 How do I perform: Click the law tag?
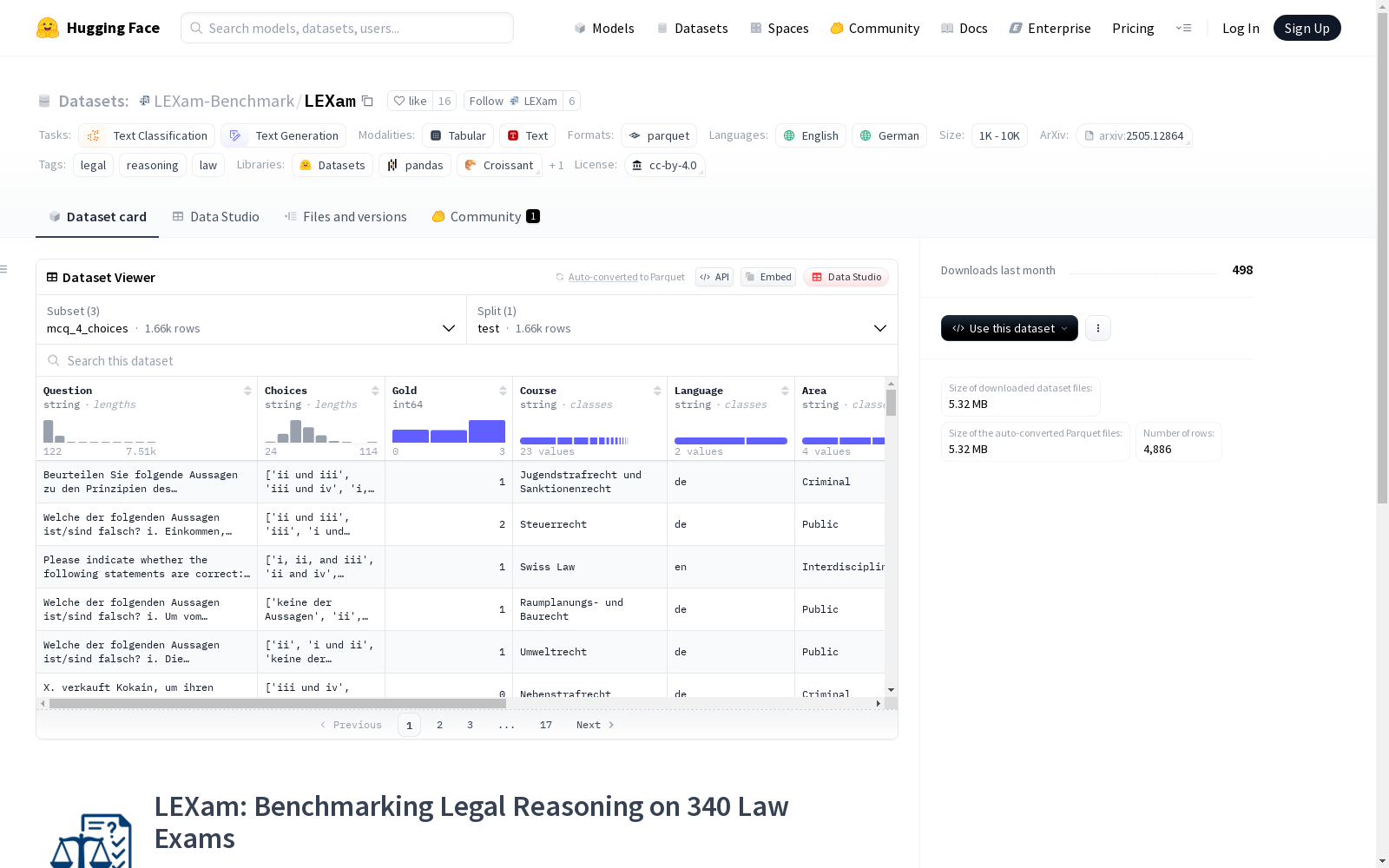click(x=208, y=165)
